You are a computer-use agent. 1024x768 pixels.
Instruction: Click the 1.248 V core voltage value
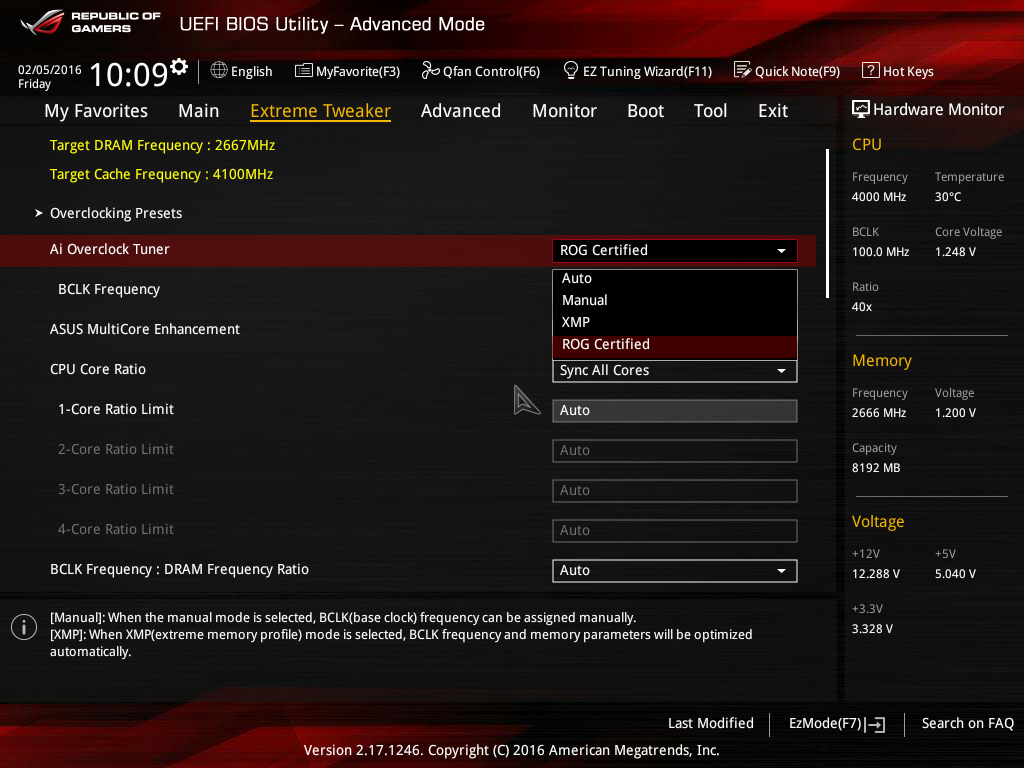click(x=955, y=252)
